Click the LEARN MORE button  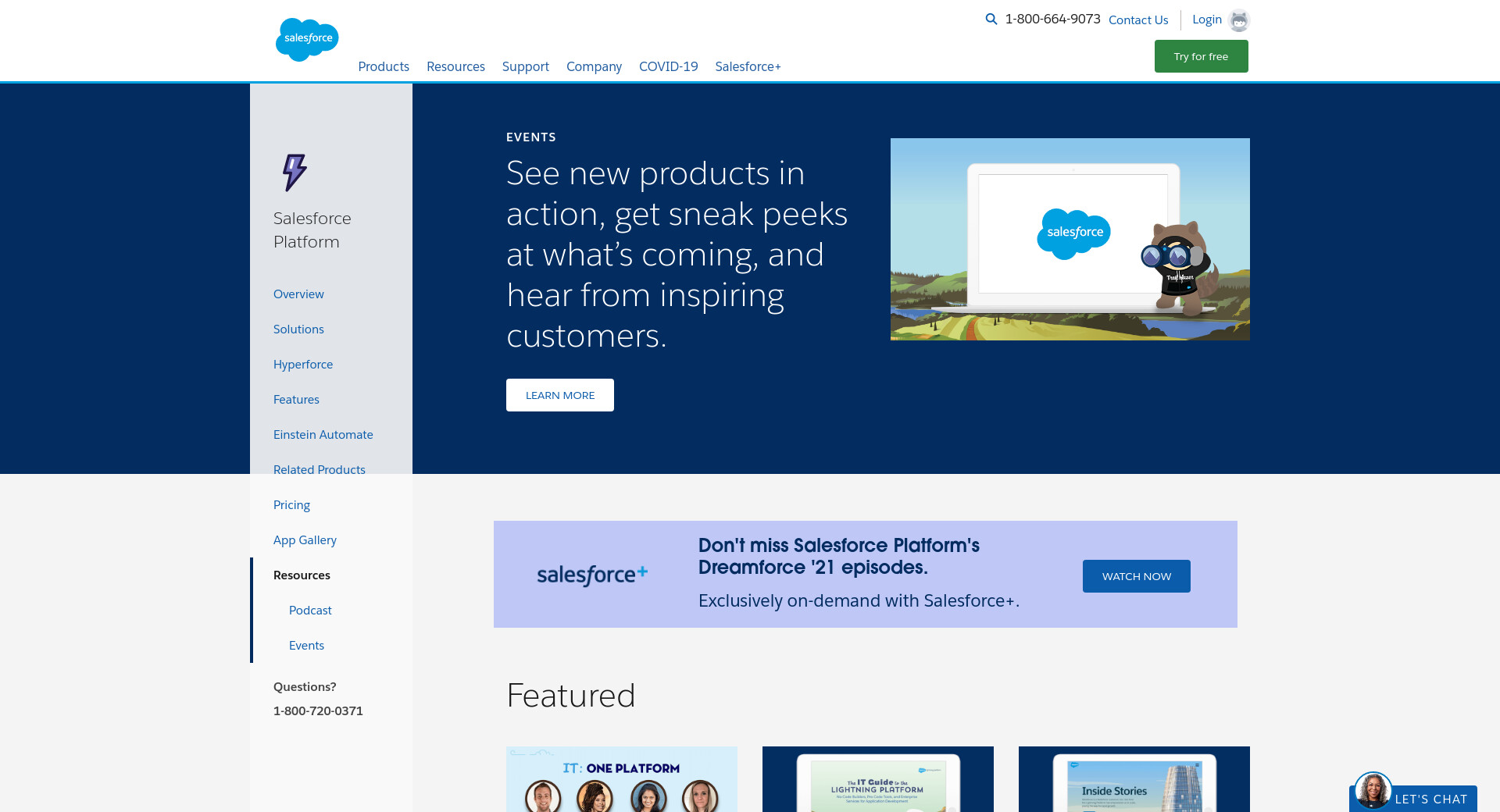click(560, 395)
